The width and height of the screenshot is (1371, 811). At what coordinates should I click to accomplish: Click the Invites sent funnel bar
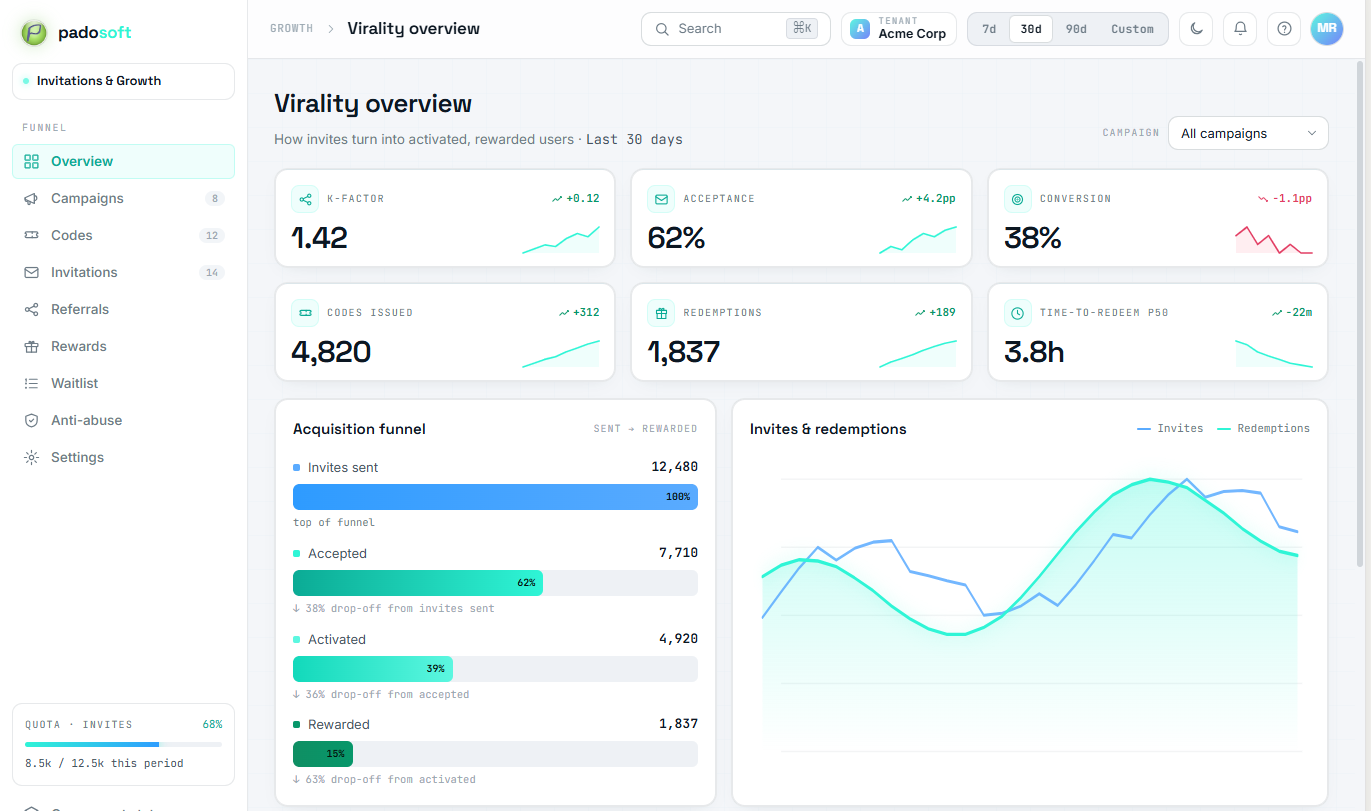tap(495, 497)
